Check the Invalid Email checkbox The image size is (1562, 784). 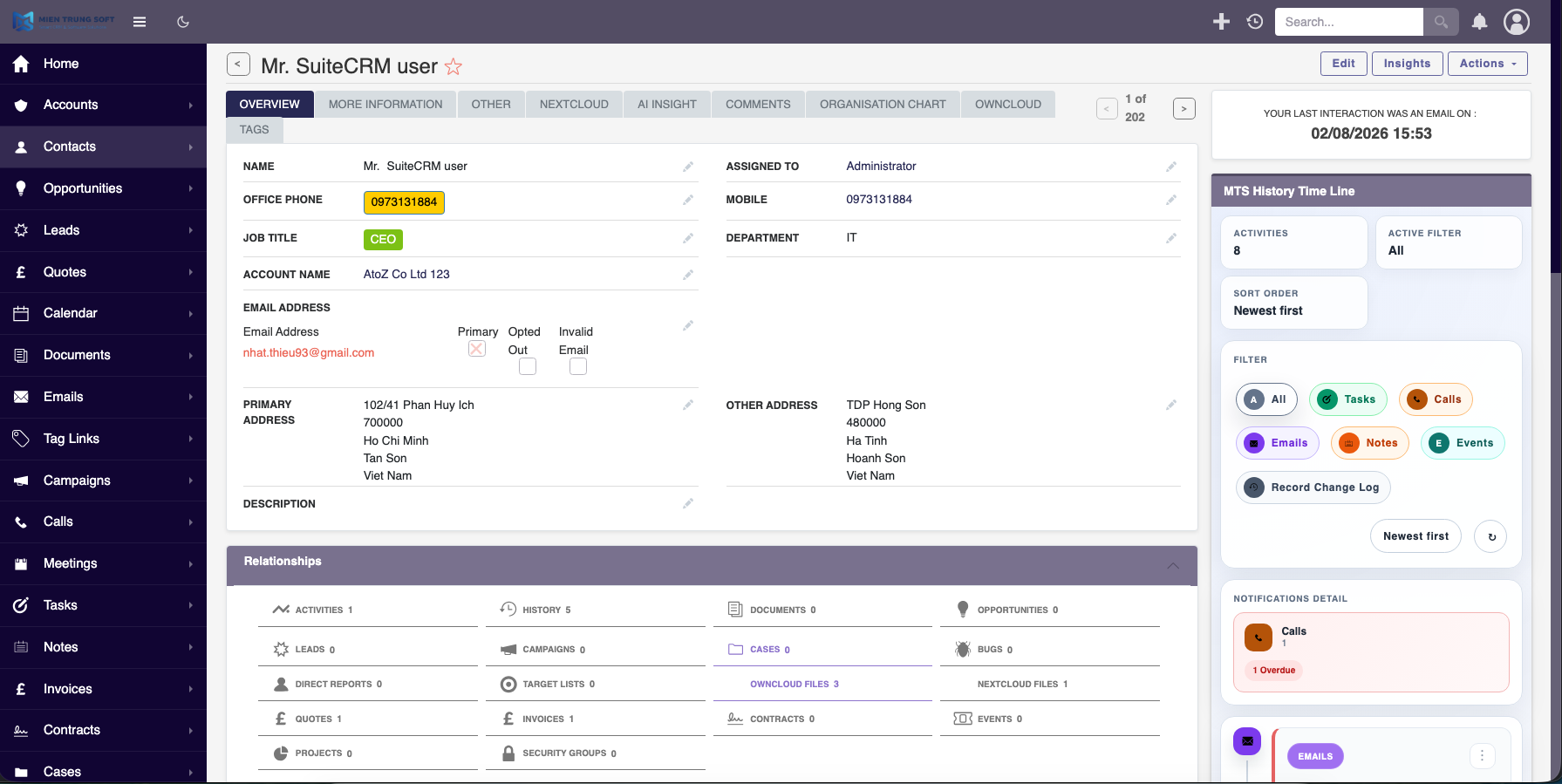578,366
